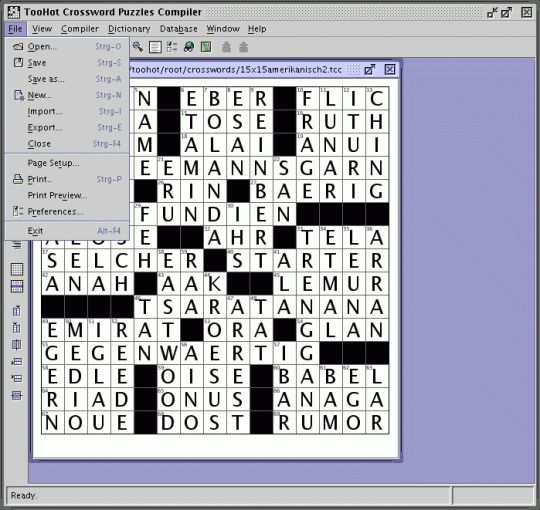Choose Save as... from File menu
The image size is (540, 510).
(67, 79)
